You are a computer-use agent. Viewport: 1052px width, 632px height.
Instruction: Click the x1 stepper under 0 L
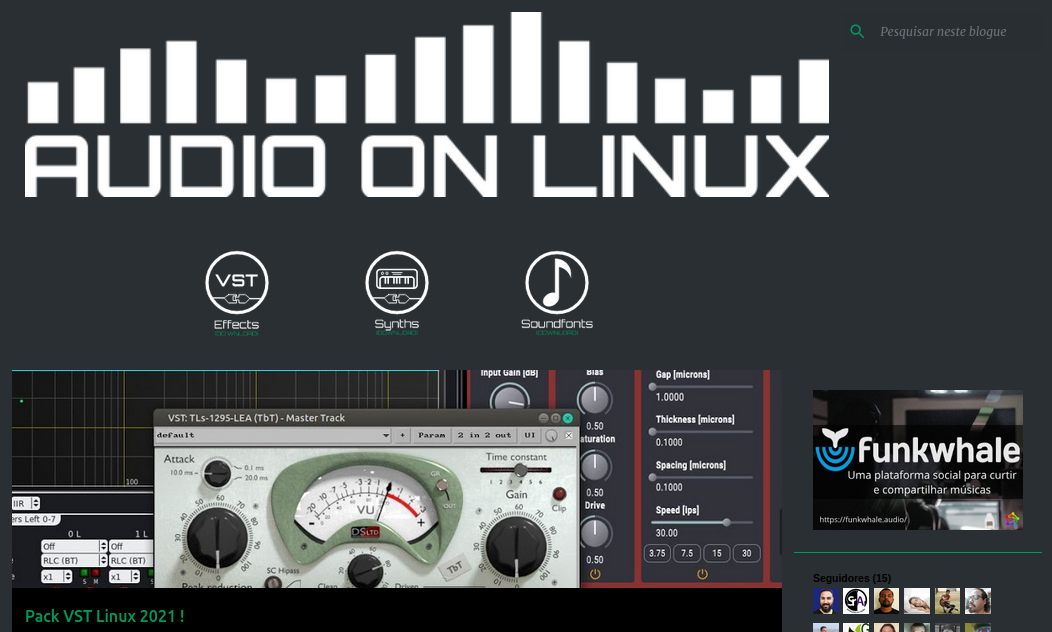56,576
